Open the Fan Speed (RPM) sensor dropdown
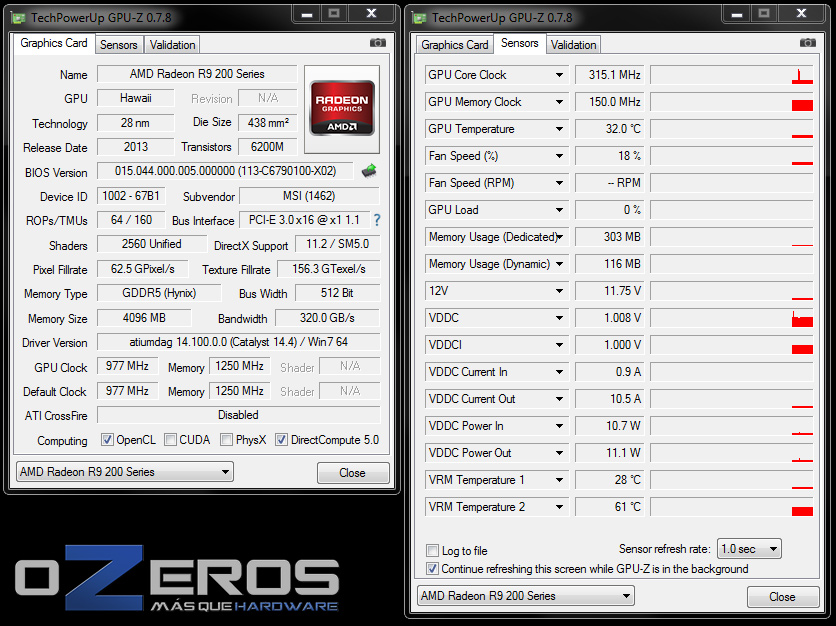 (x=559, y=183)
